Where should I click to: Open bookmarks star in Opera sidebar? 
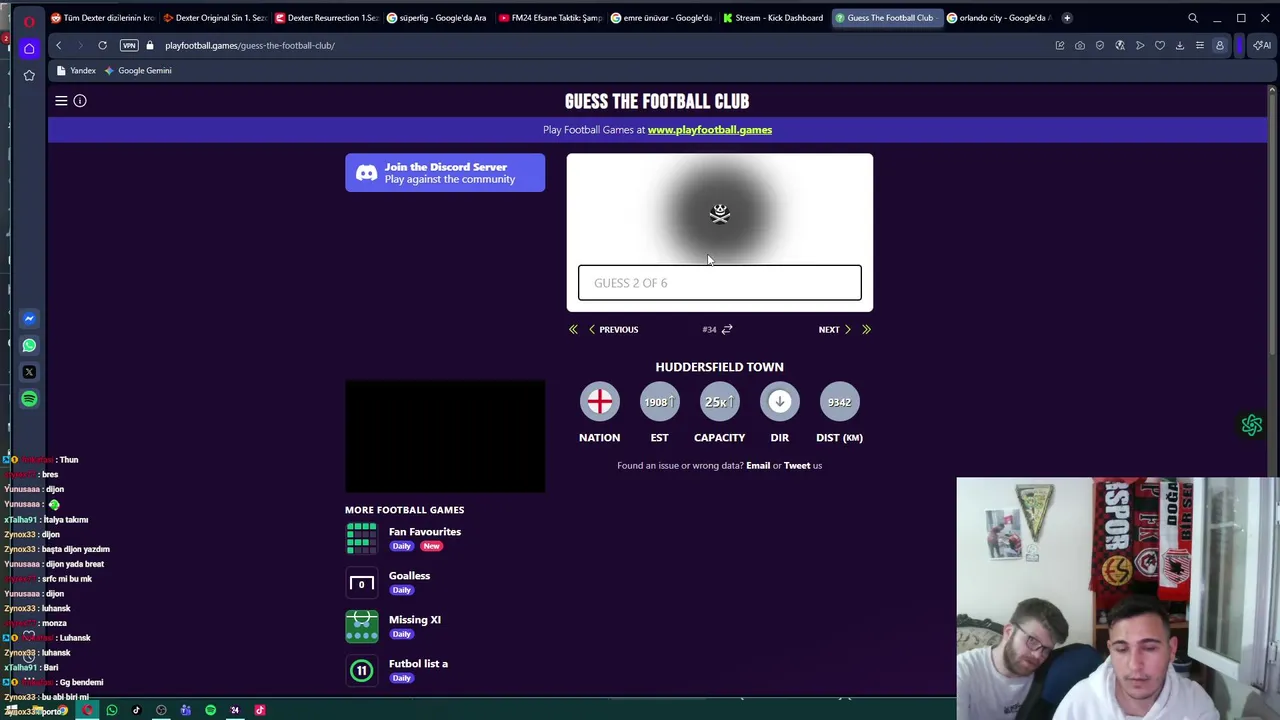coord(29,75)
